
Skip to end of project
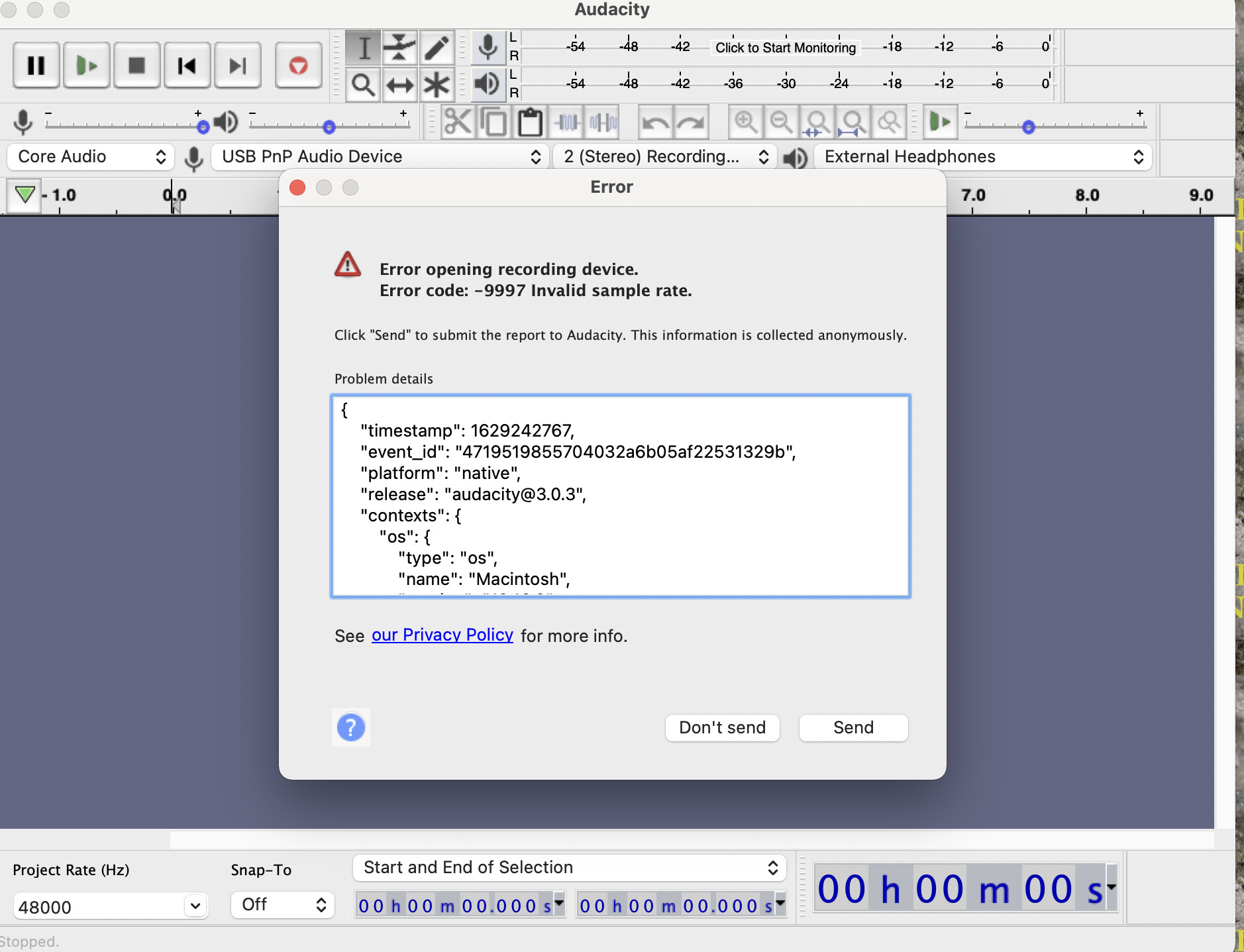[238, 66]
